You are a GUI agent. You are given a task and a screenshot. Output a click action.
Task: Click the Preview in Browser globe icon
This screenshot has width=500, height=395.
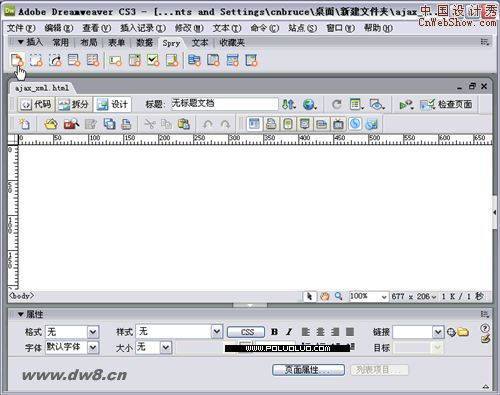pos(310,104)
